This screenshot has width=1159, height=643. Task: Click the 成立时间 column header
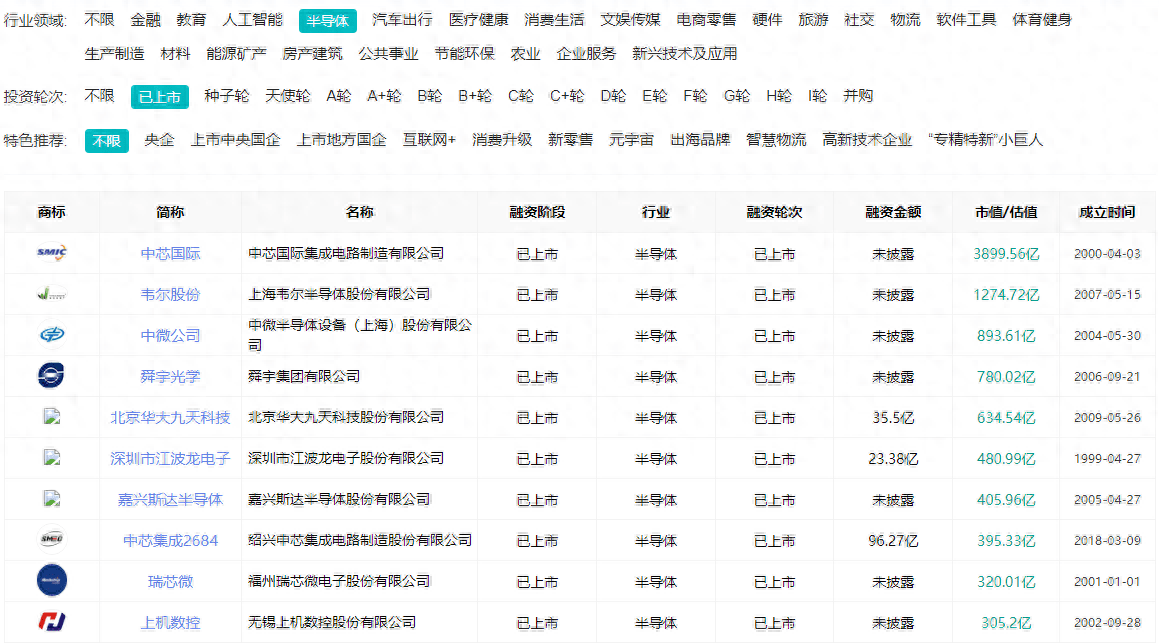pyautogui.click(x=1107, y=212)
